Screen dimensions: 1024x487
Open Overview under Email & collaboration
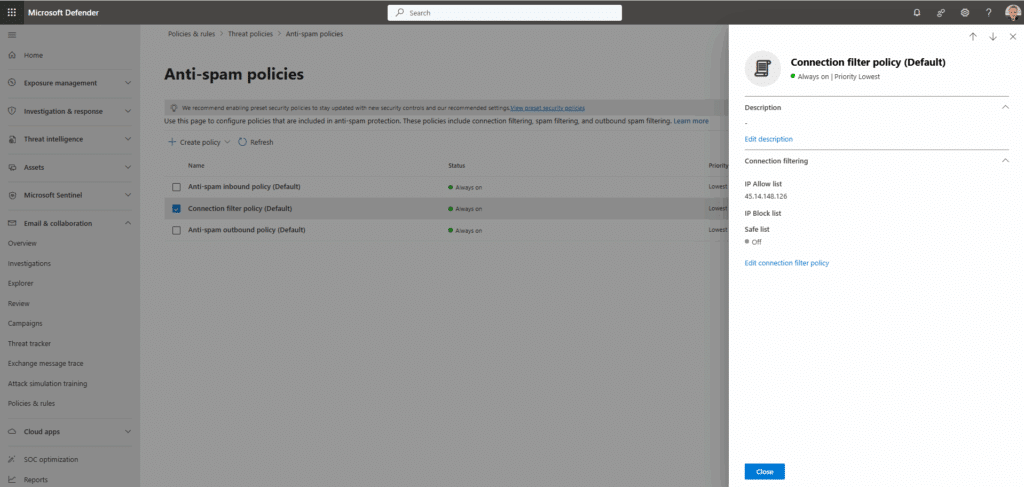[x=22, y=244]
